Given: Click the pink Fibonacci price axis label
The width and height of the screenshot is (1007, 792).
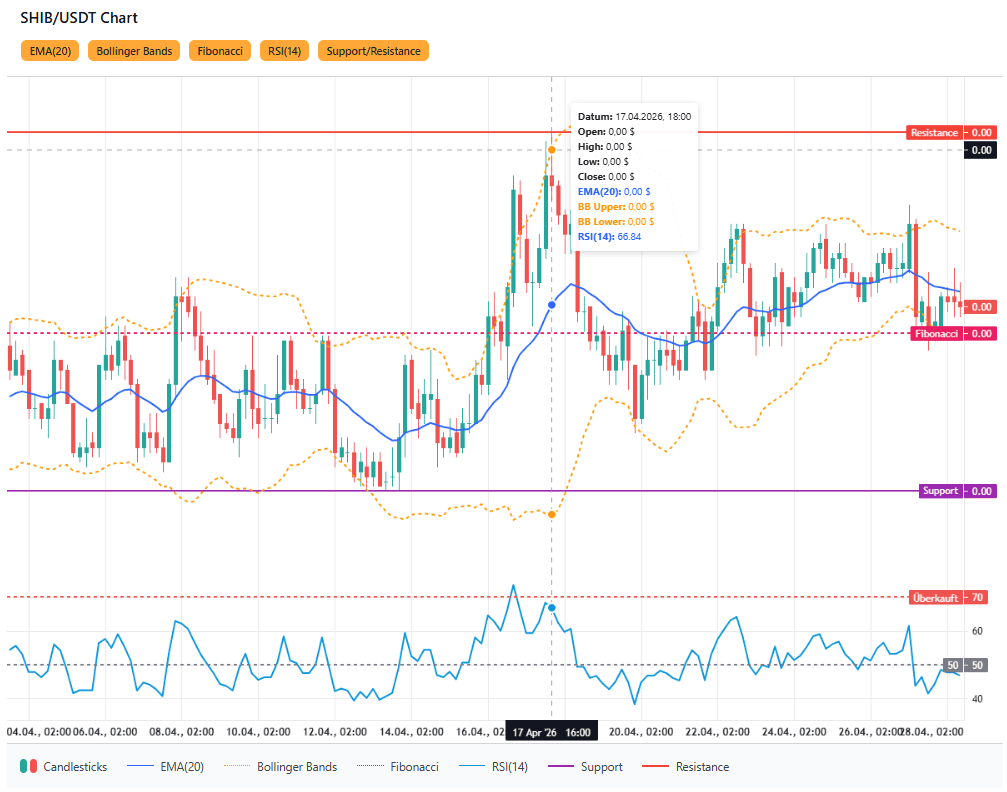Looking at the screenshot, I should coord(937,333).
